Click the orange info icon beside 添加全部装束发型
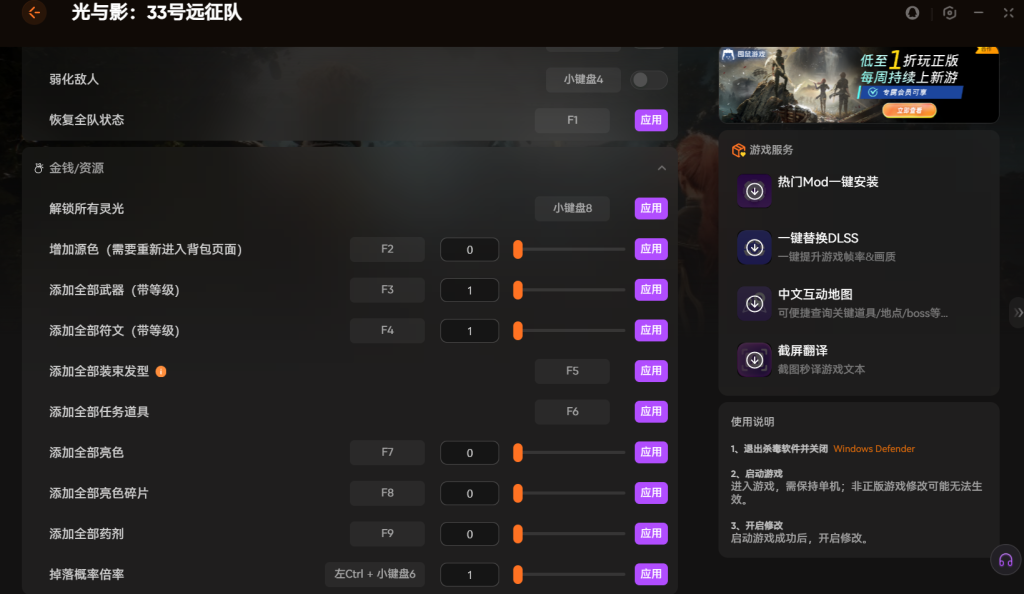 (161, 371)
